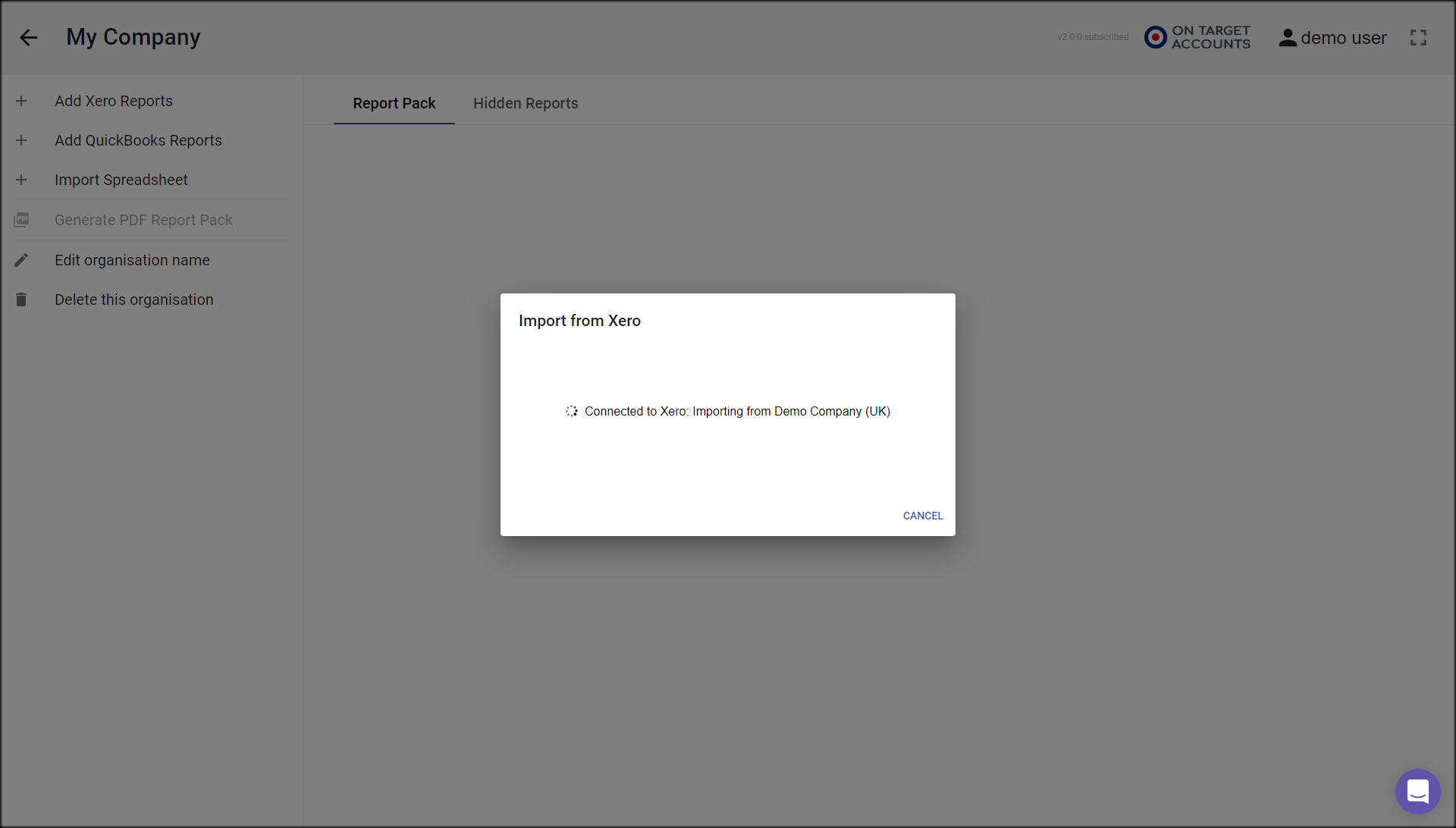Viewport: 1456px width, 828px height.
Task: Select Delete this organisation
Action: coord(134,300)
